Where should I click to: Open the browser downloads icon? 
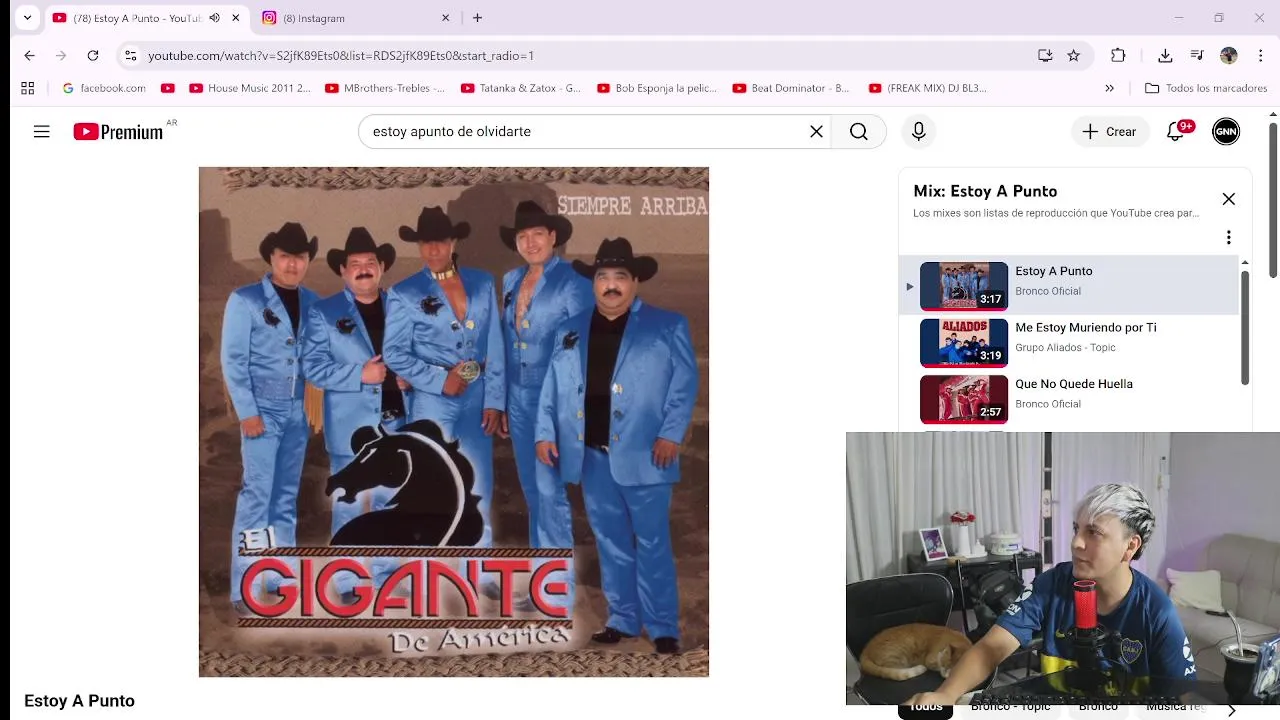pos(1165,56)
